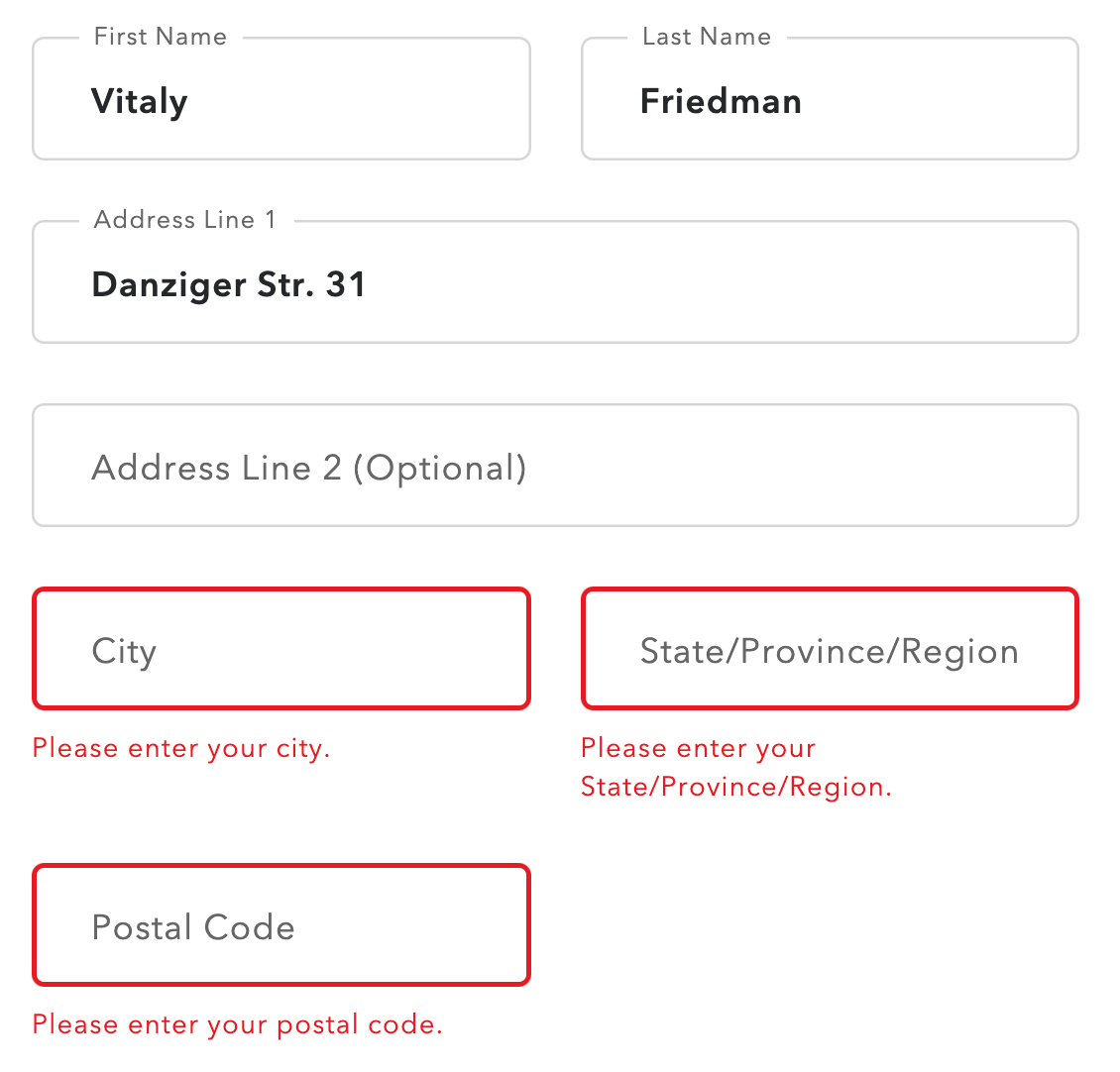Click the 'First Name' field label
Viewport: 1120px width, 1072px height.
tap(160, 36)
